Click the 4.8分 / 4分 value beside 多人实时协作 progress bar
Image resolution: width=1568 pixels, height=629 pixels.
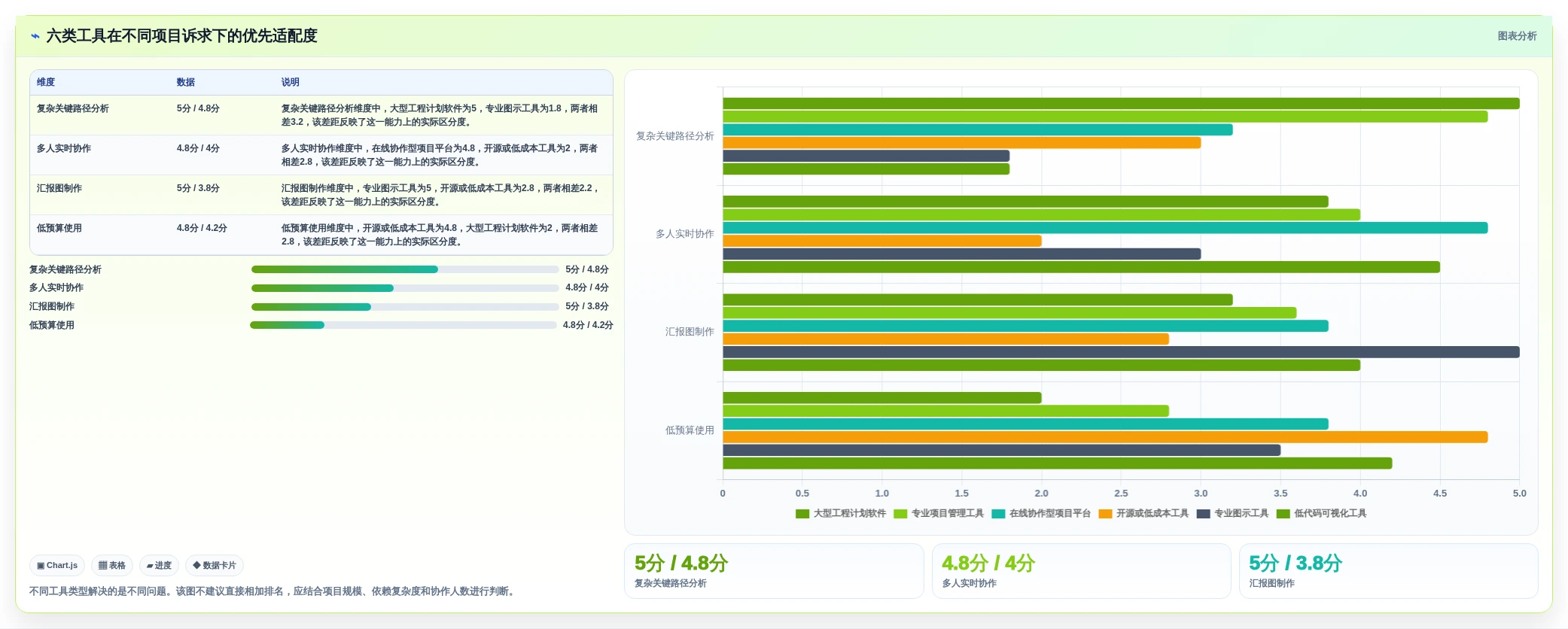click(587, 287)
